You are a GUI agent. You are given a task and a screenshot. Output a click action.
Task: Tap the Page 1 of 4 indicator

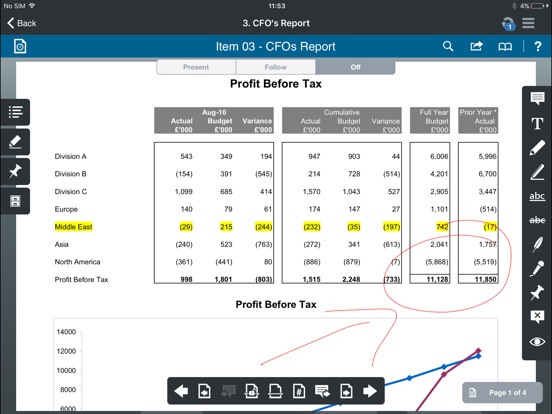point(502,393)
